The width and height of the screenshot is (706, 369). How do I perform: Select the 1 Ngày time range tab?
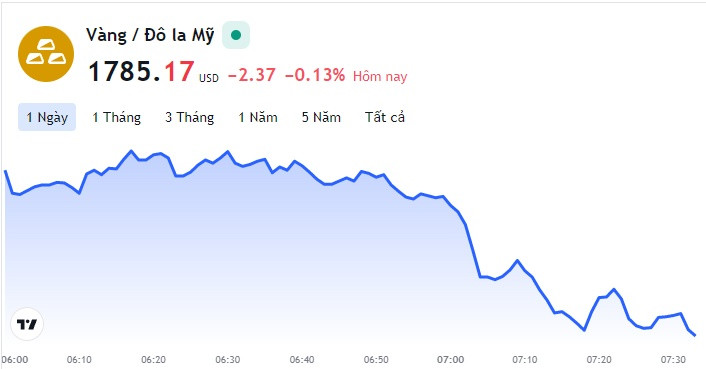47,117
